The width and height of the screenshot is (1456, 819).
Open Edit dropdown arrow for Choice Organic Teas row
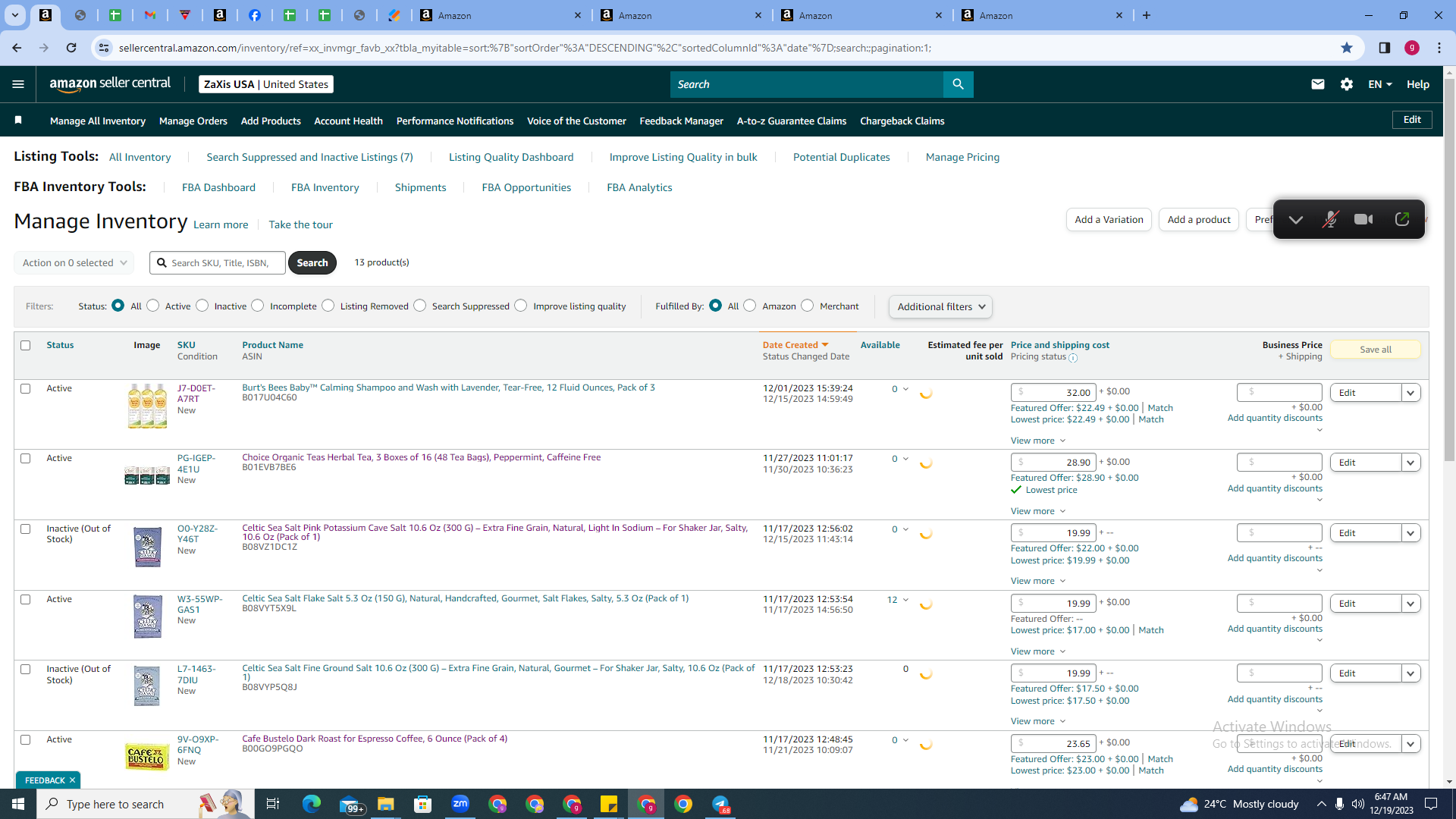coord(1410,463)
